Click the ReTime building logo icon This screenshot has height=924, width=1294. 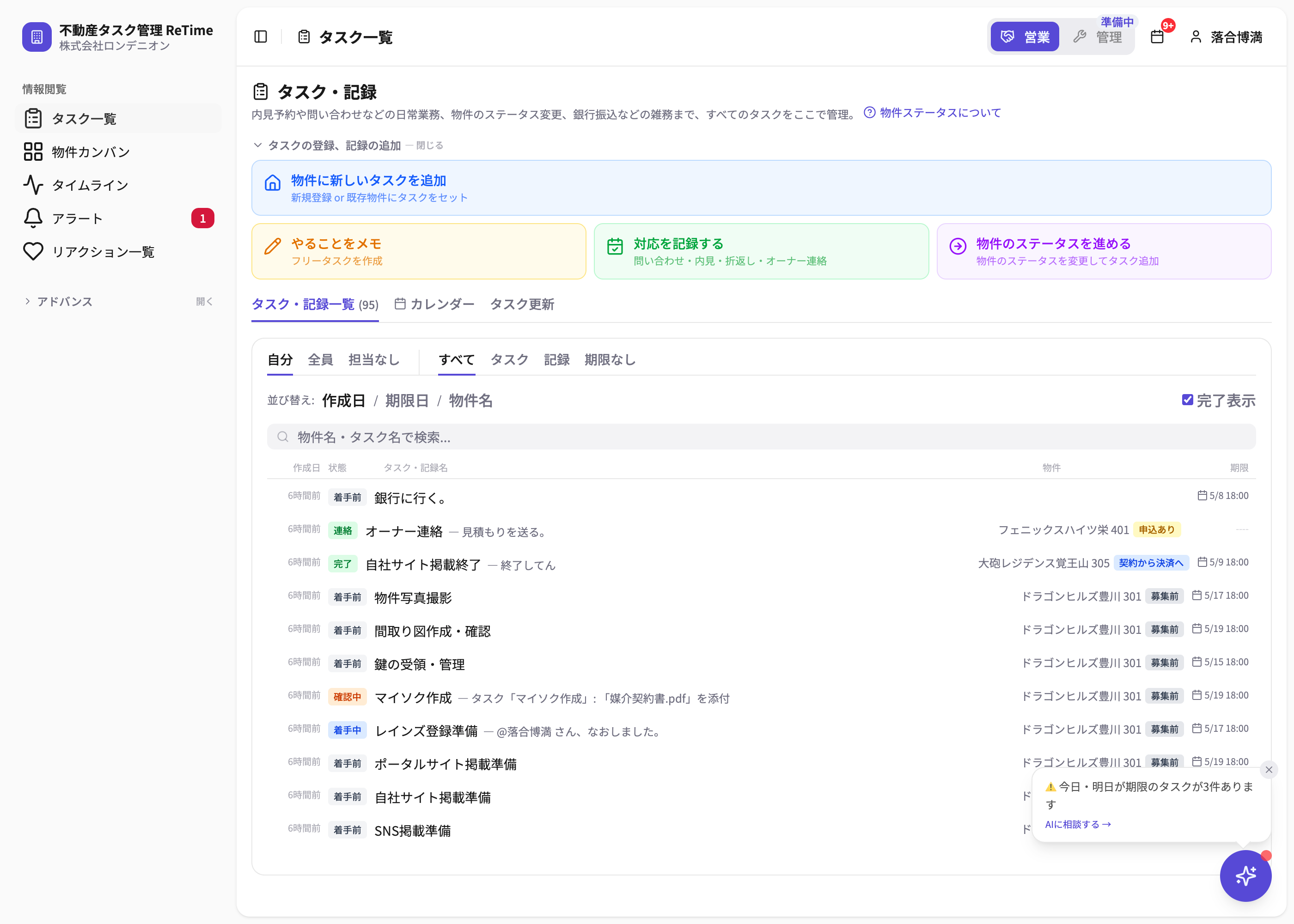[x=37, y=37]
